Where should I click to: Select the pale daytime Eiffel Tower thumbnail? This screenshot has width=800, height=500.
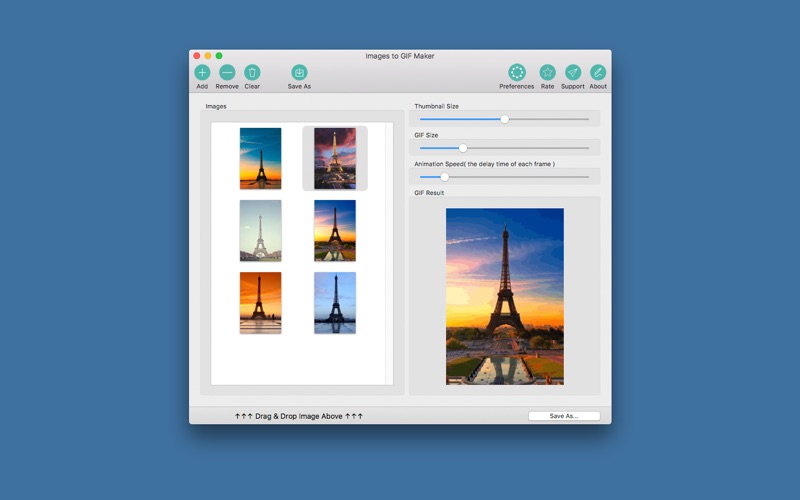coord(260,231)
